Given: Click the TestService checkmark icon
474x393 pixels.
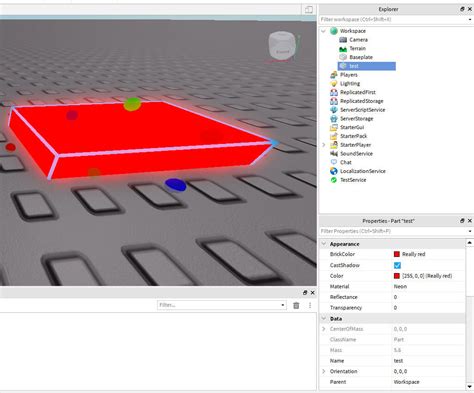Looking at the screenshot, I should click(334, 180).
